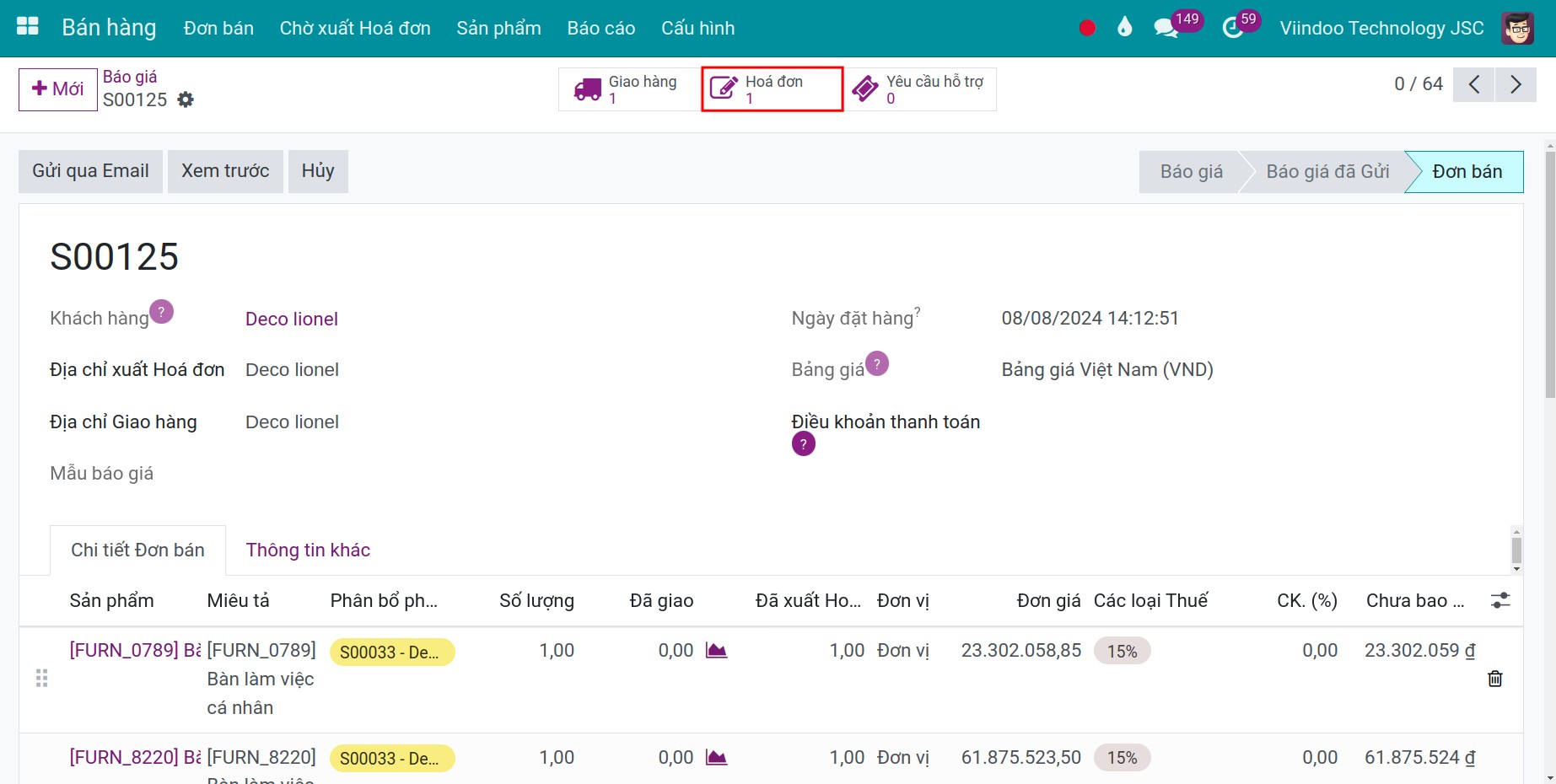Go to the previous record arrow
The width and height of the screenshot is (1556, 784).
point(1474,84)
